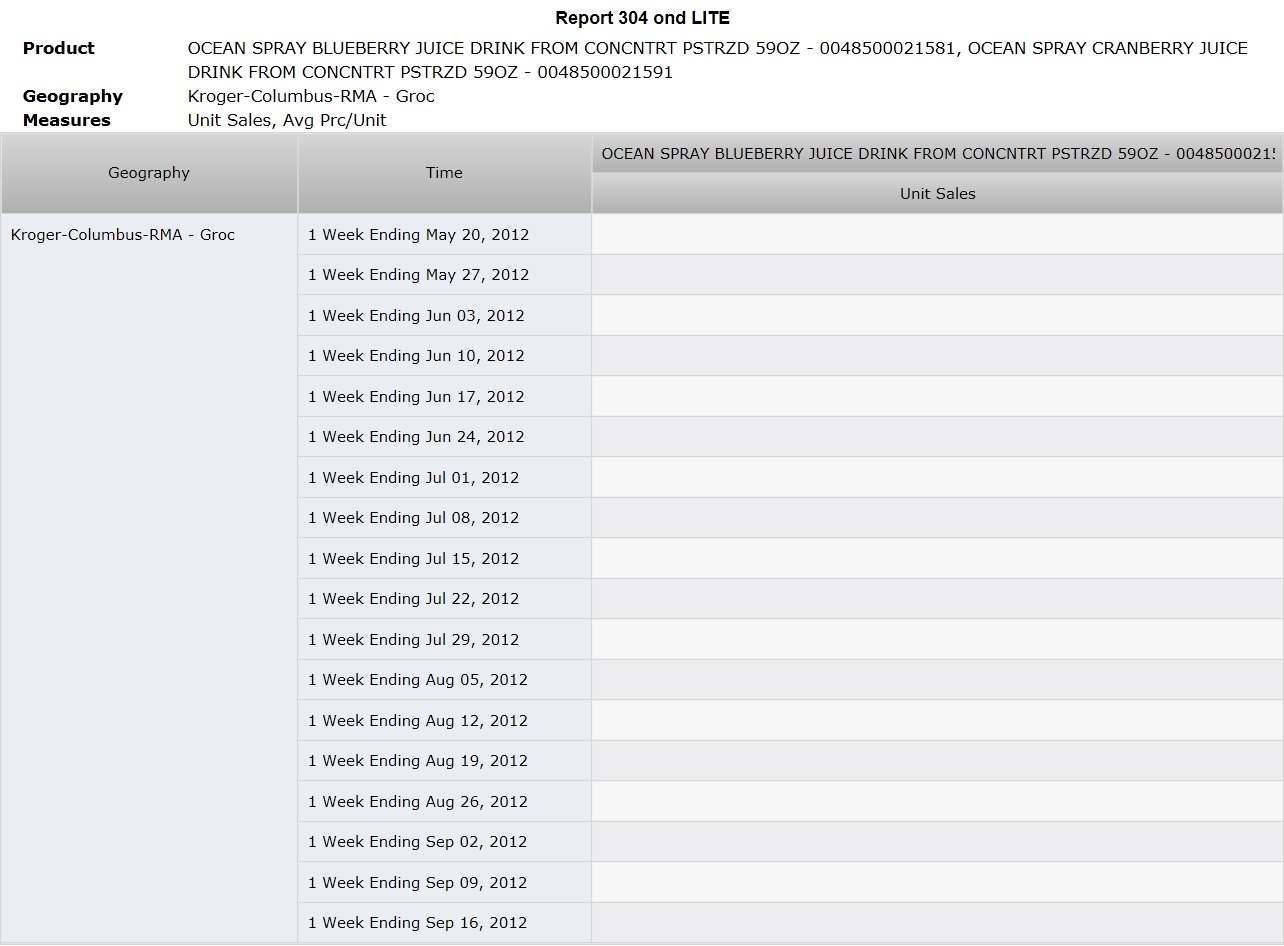
Task: Select row 1 Week Ending Aug 19, 2012
Action: (444, 761)
